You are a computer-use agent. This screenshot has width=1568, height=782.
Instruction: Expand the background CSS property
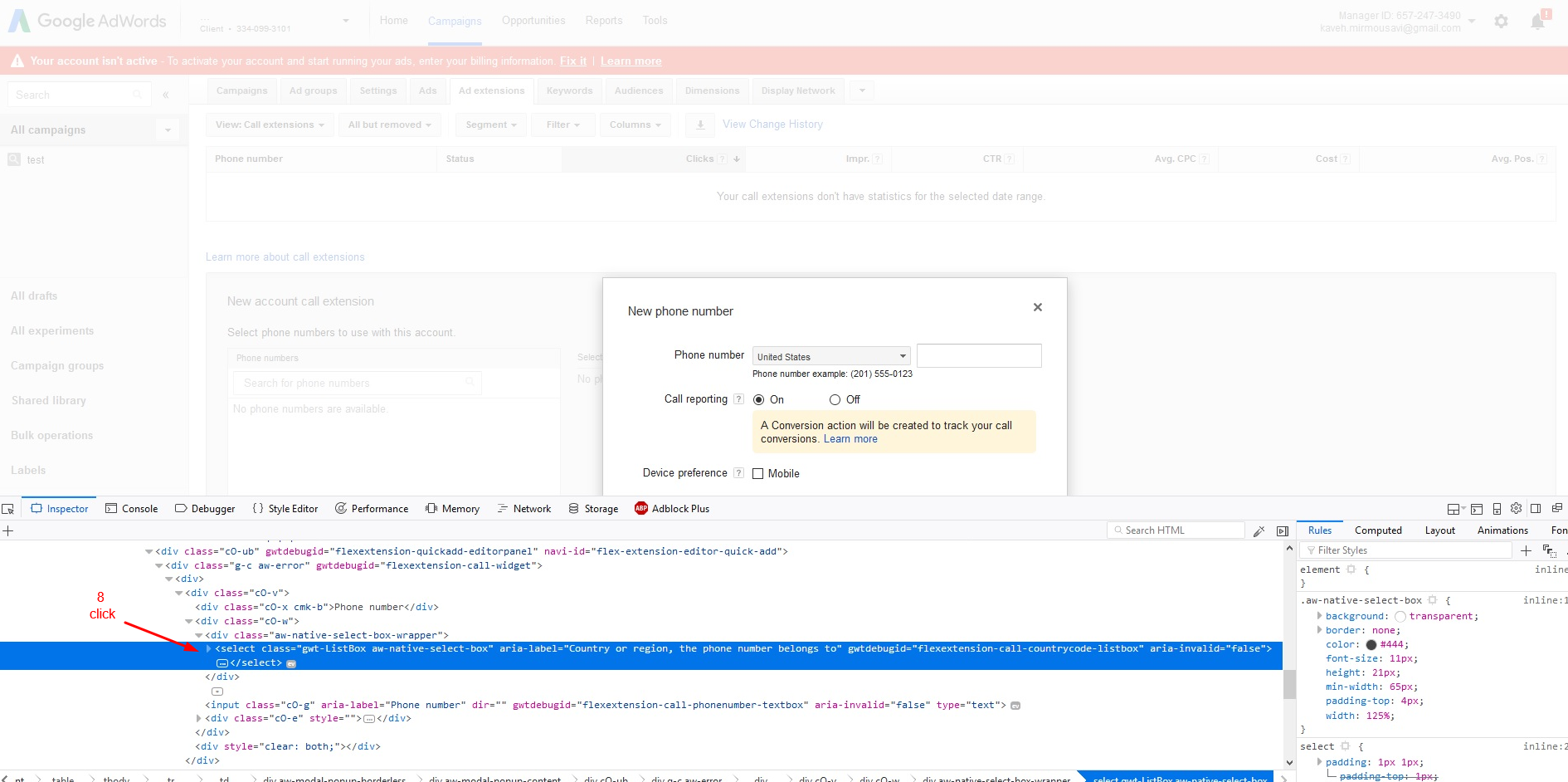[x=1319, y=616]
